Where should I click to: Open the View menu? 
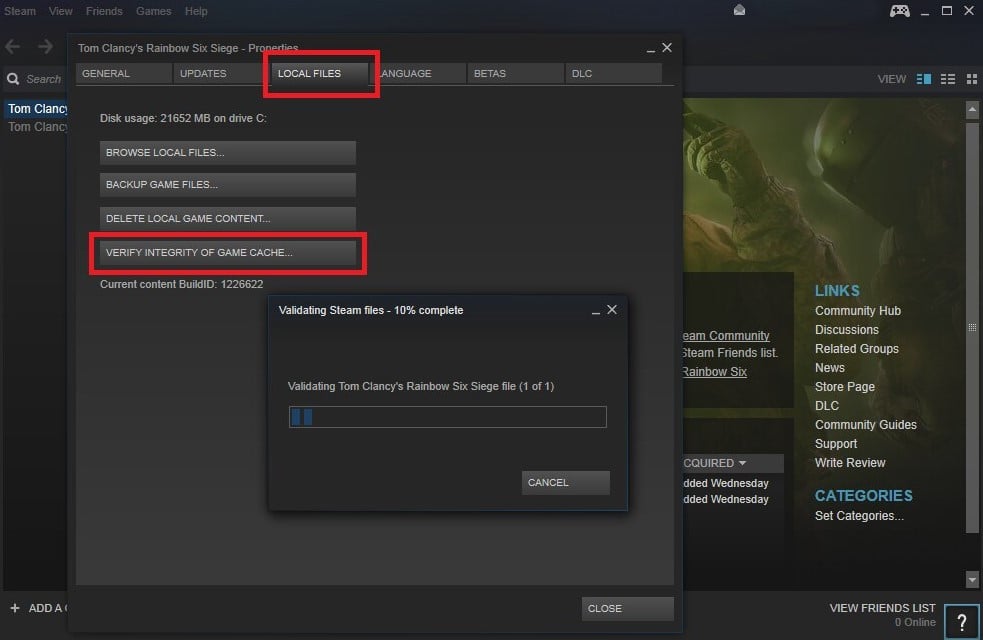point(61,11)
